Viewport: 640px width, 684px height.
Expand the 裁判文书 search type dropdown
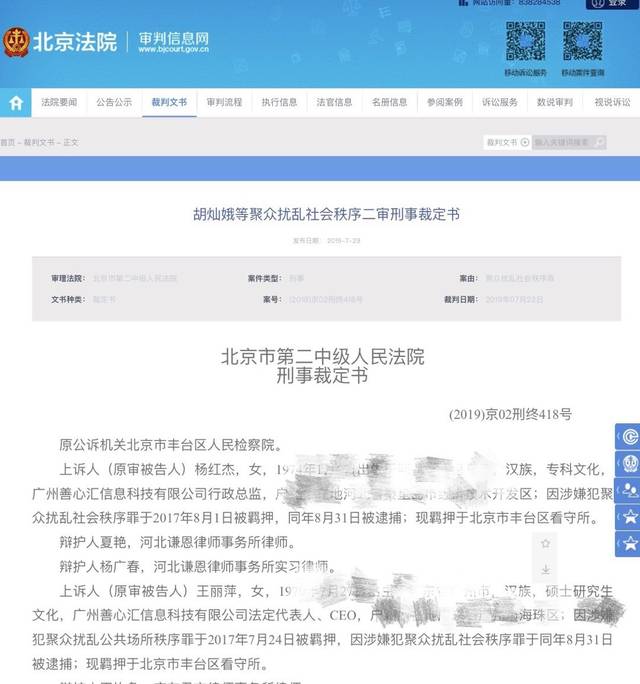(508, 142)
